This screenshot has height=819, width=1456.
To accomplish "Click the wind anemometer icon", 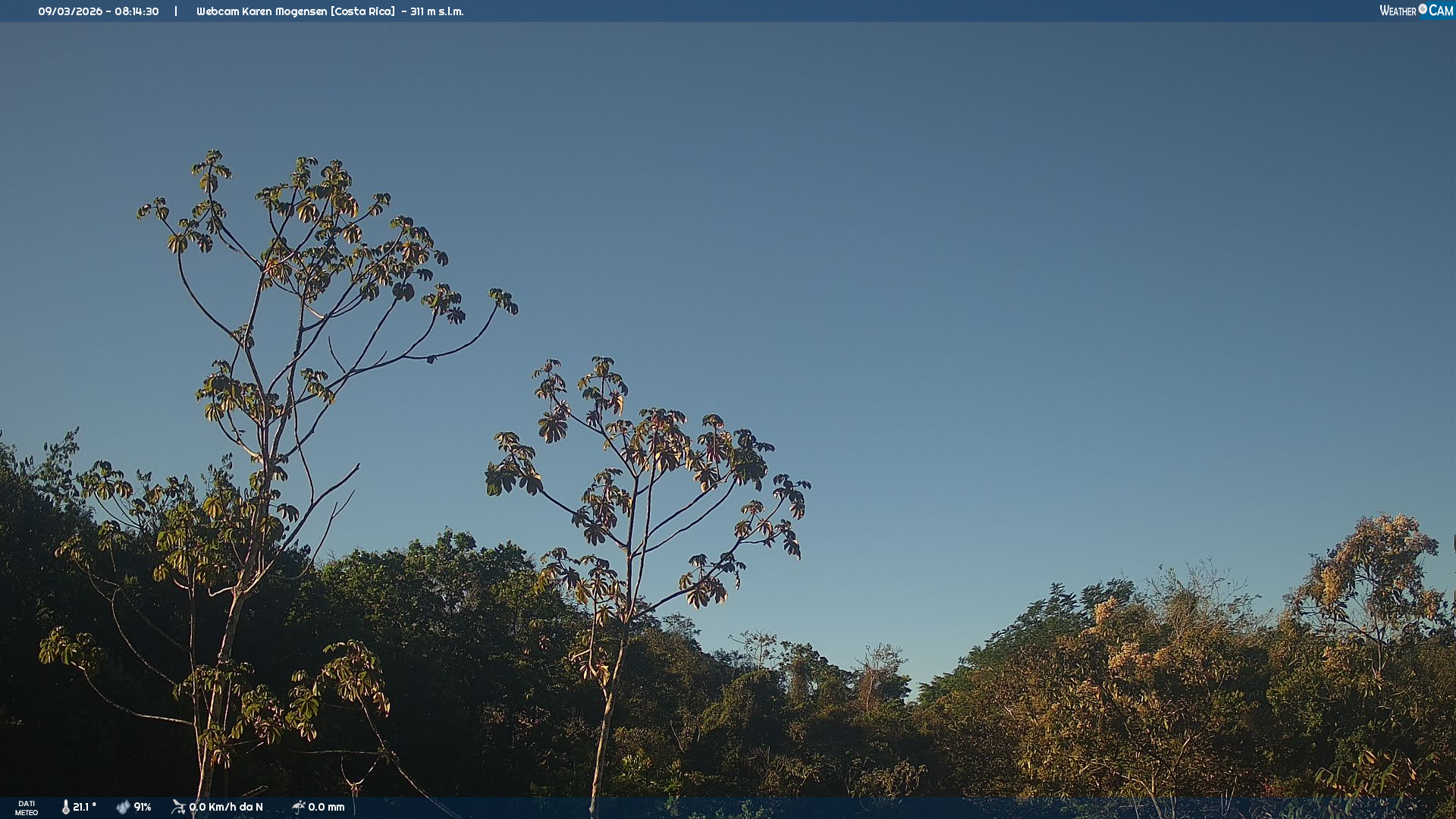I will (178, 807).
